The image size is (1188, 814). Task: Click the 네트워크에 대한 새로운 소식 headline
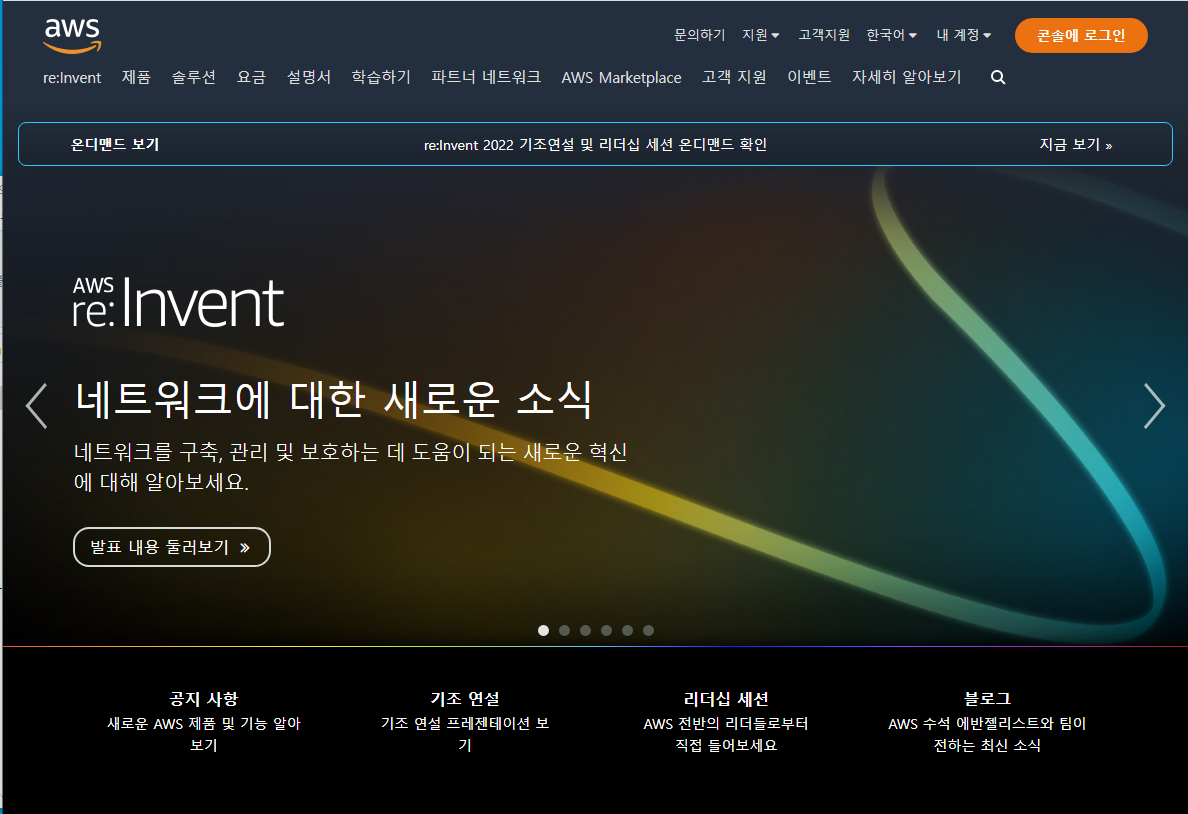pos(334,399)
